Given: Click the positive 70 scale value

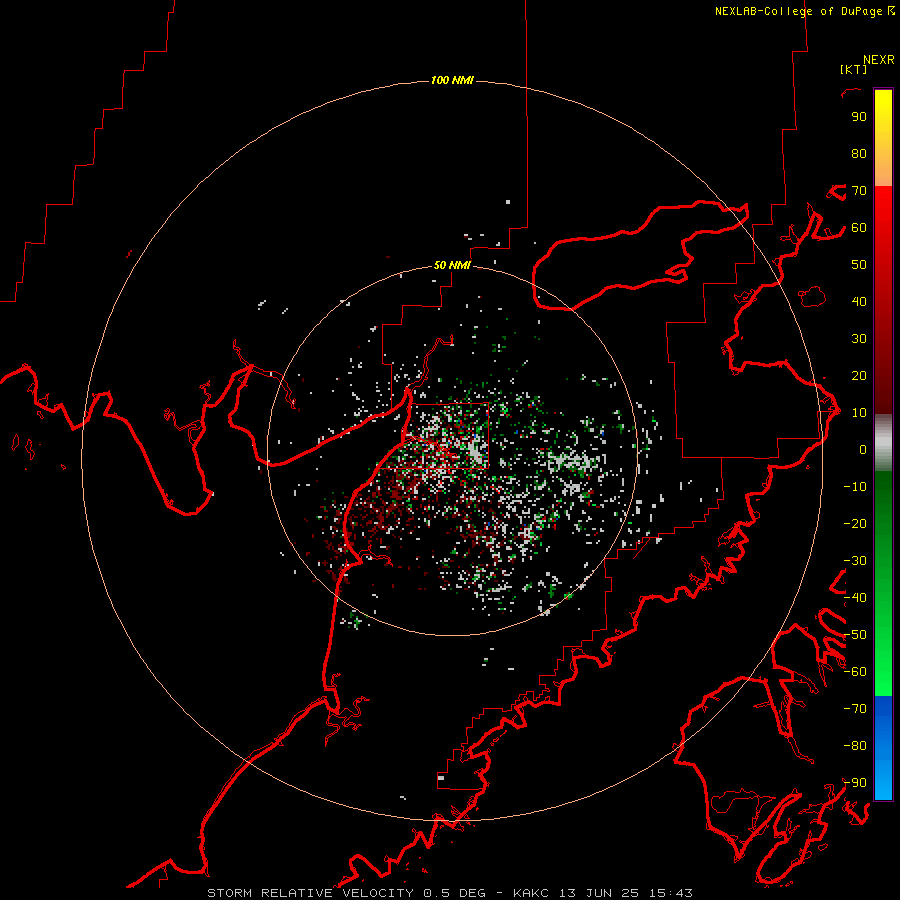Looking at the screenshot, I should tap(859, 191).
